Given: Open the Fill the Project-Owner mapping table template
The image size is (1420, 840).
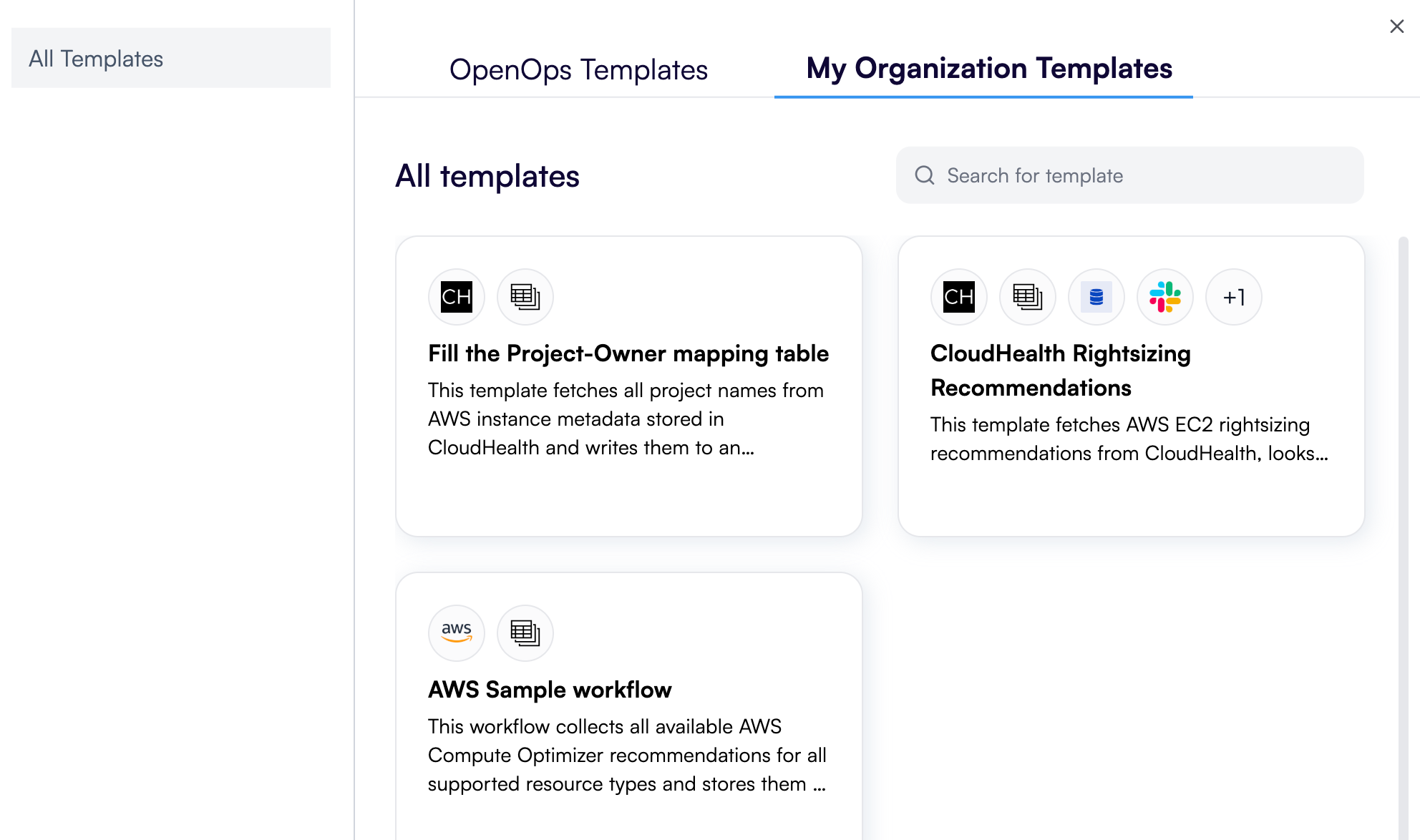Looking at the screenshot, I should [628, 353].
